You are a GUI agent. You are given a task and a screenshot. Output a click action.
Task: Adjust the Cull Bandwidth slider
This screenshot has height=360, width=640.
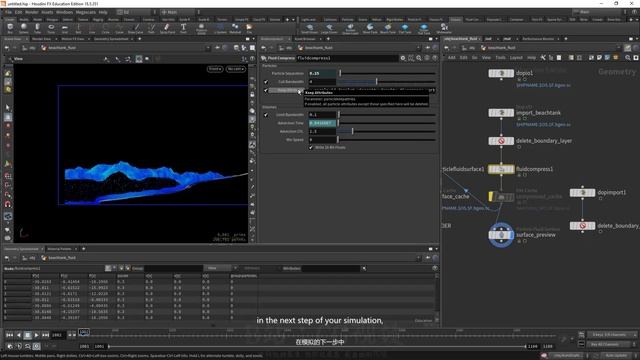(x=387, y=82)
